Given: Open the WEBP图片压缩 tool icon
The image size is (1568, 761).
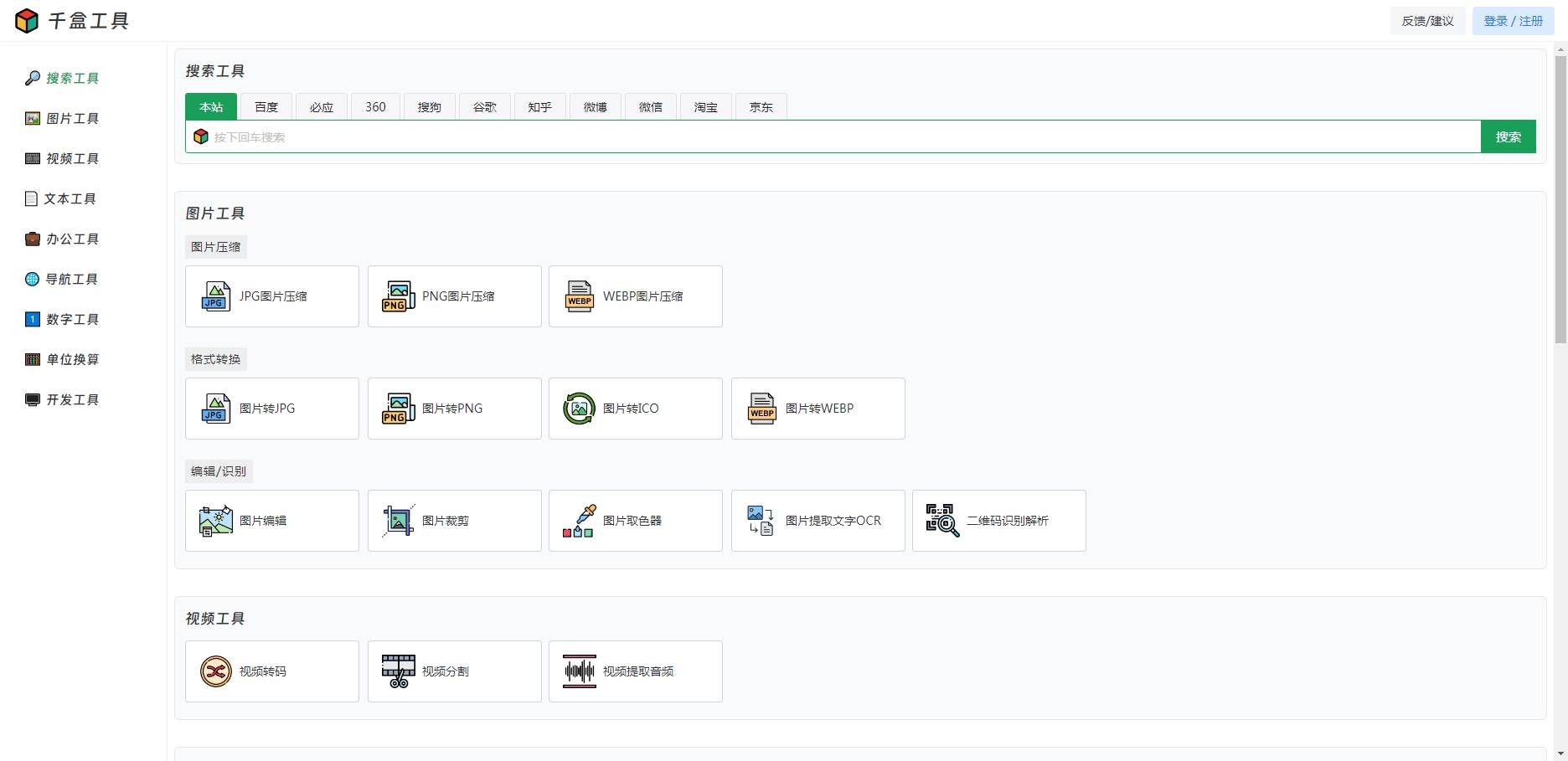Looking at the screenshot, I should [579, 296].
